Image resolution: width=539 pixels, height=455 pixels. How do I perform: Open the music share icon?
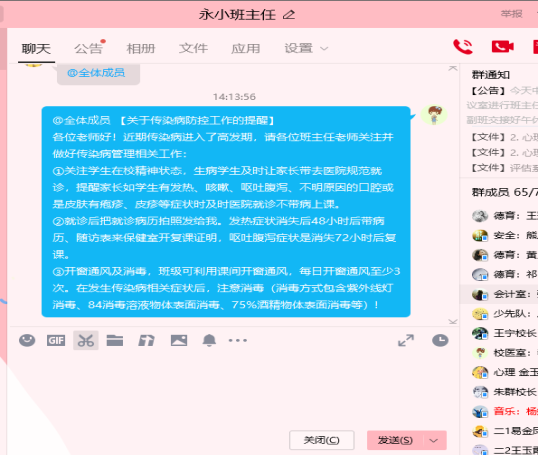tap(146, 340)
